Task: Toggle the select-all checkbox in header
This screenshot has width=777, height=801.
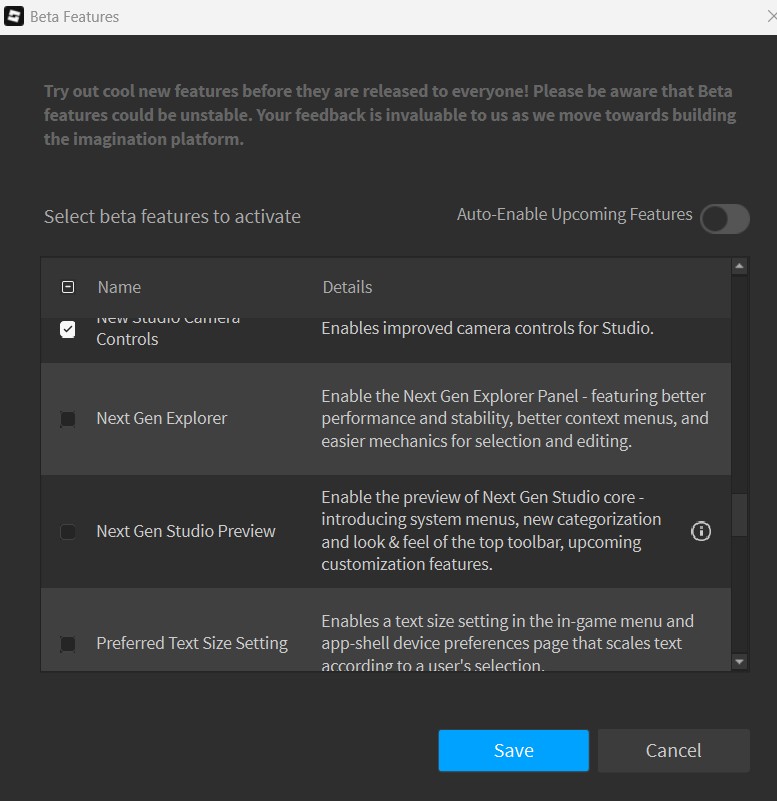Action: [68, 287]
